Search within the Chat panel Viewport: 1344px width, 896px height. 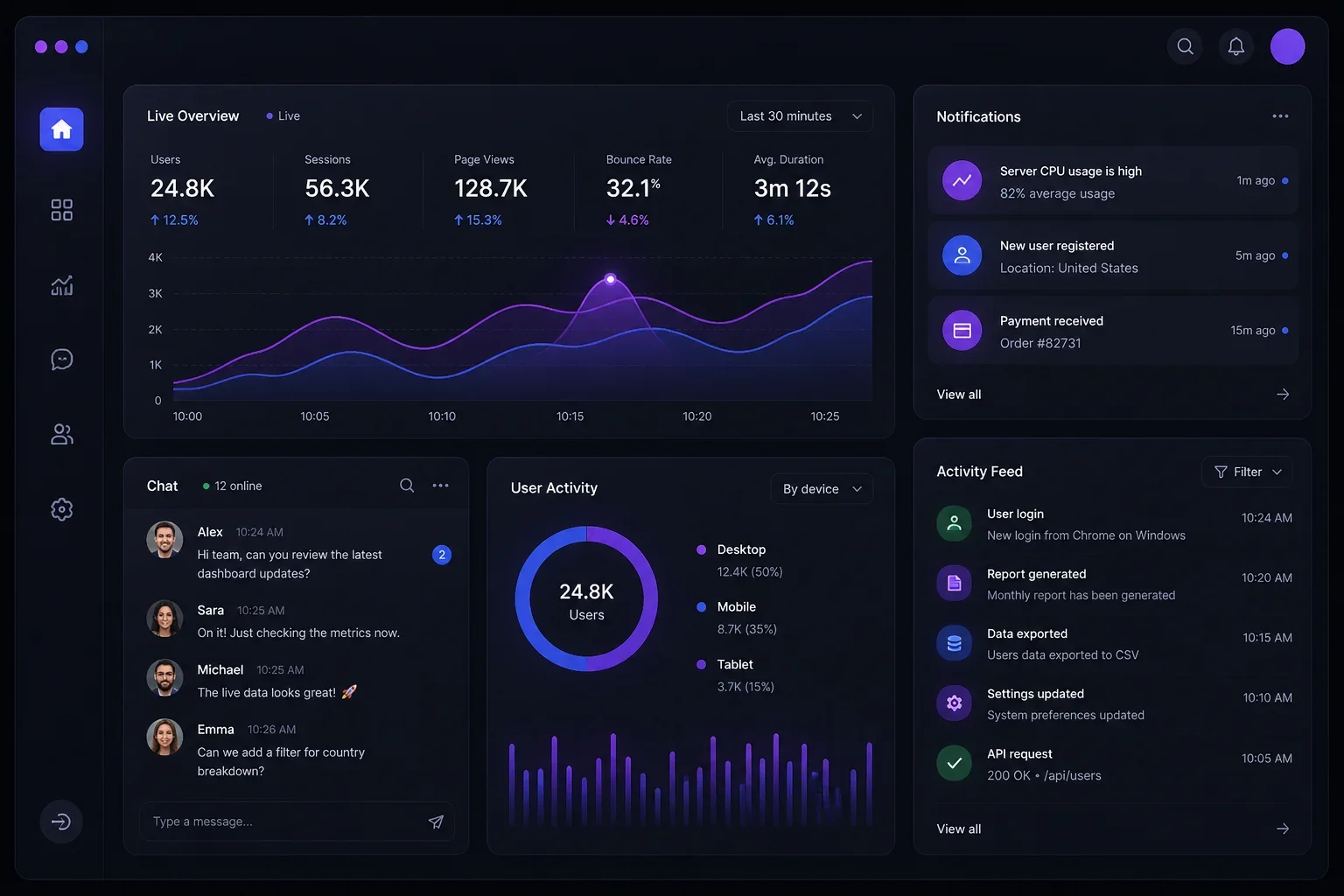click(x=407, y=486)
